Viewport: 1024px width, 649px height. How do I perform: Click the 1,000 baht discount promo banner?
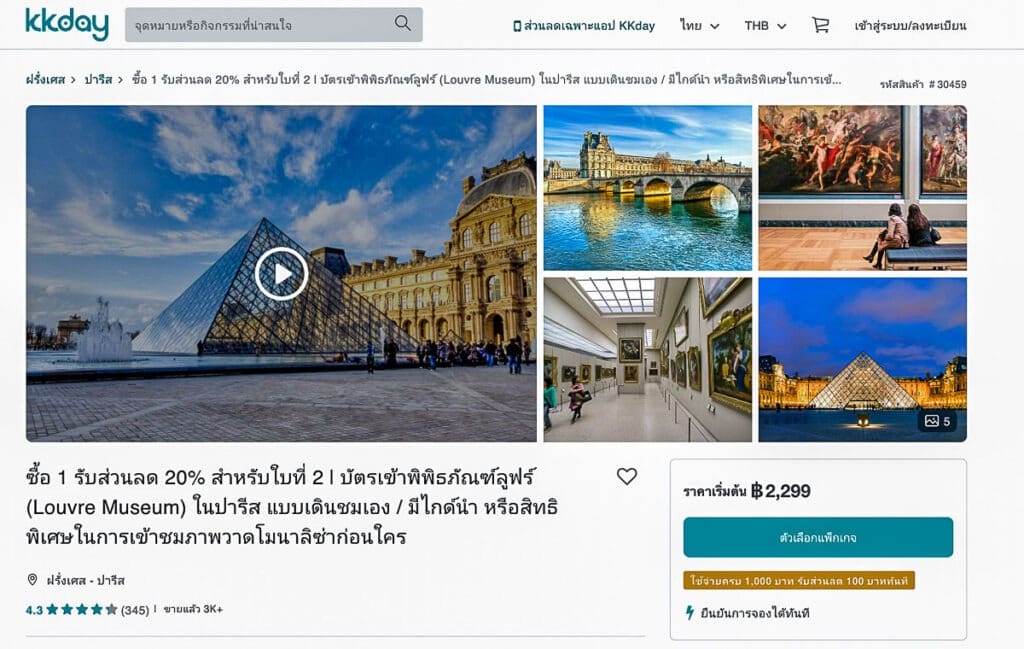[x=799, y=580]
